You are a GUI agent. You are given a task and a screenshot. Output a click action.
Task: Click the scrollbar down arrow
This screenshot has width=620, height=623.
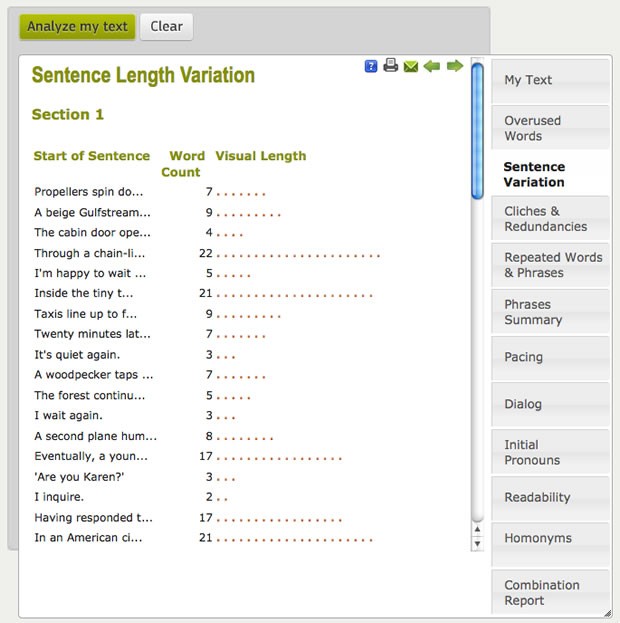point(477,544)
